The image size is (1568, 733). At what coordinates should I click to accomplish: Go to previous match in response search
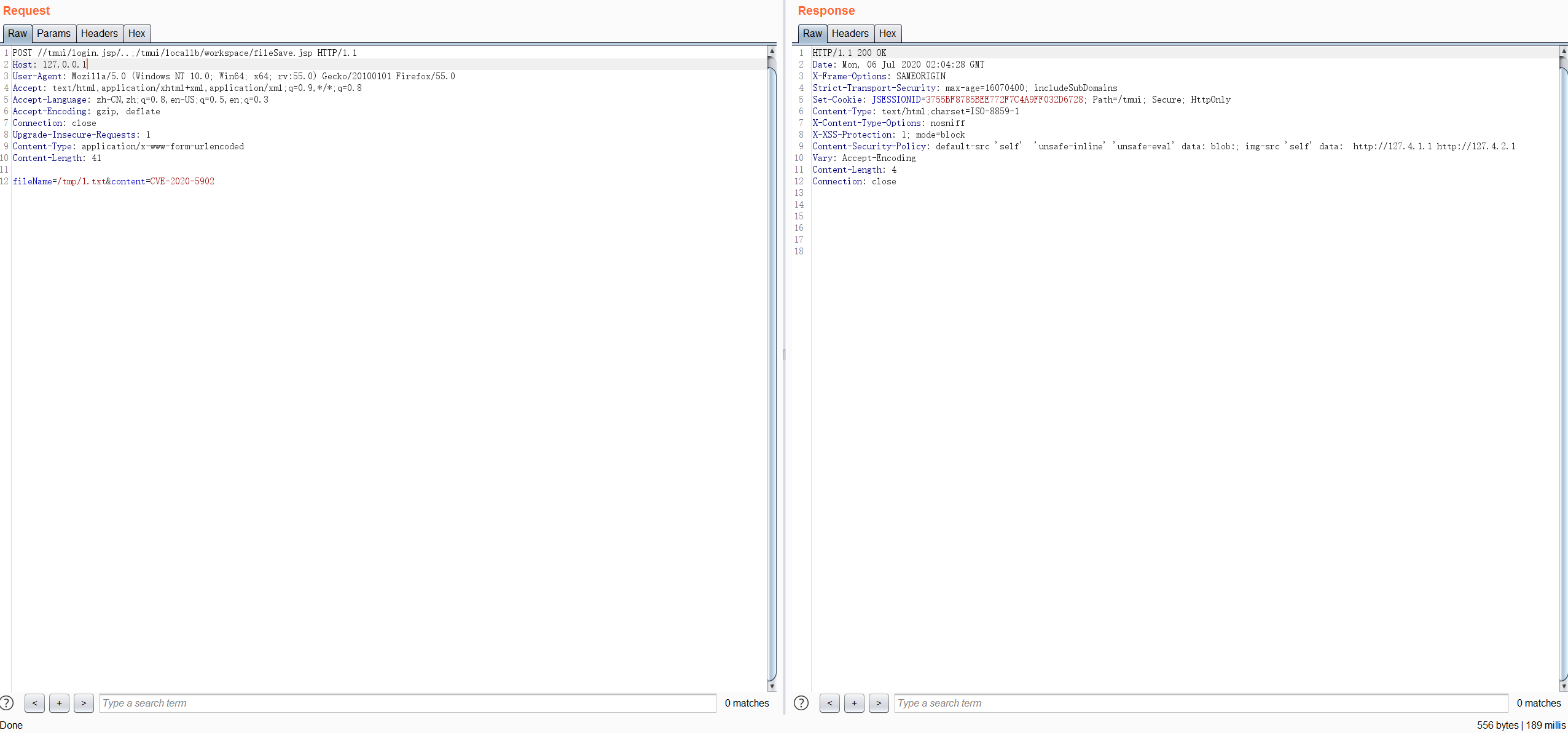click(829, 703)
